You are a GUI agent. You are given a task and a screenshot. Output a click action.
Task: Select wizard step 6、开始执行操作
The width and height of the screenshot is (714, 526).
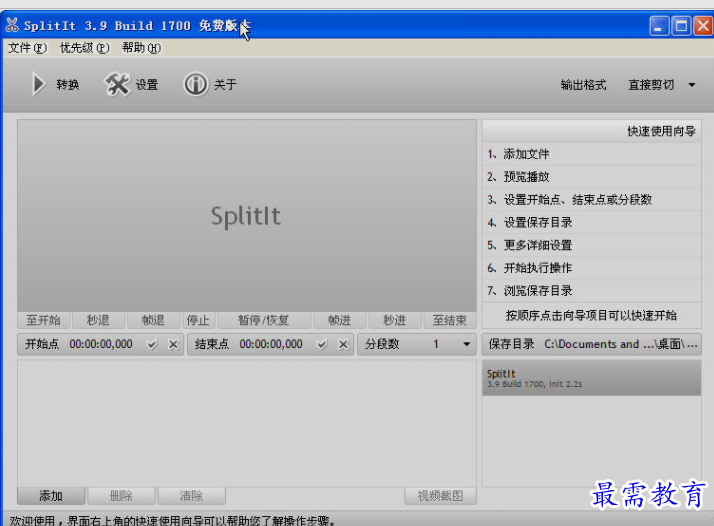click(x=592, y=268)
